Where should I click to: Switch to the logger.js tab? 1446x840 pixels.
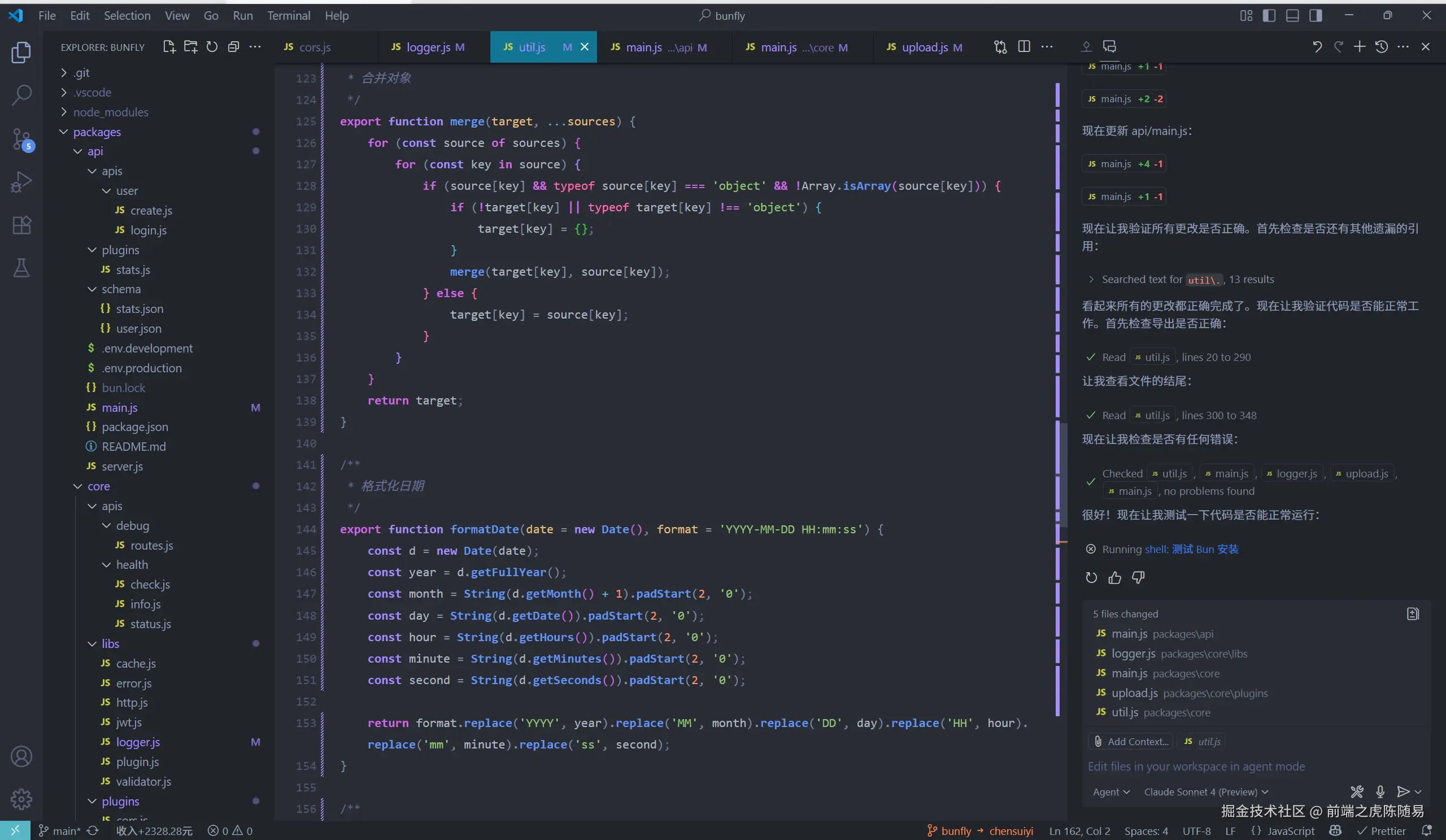(x=428, y=47)
